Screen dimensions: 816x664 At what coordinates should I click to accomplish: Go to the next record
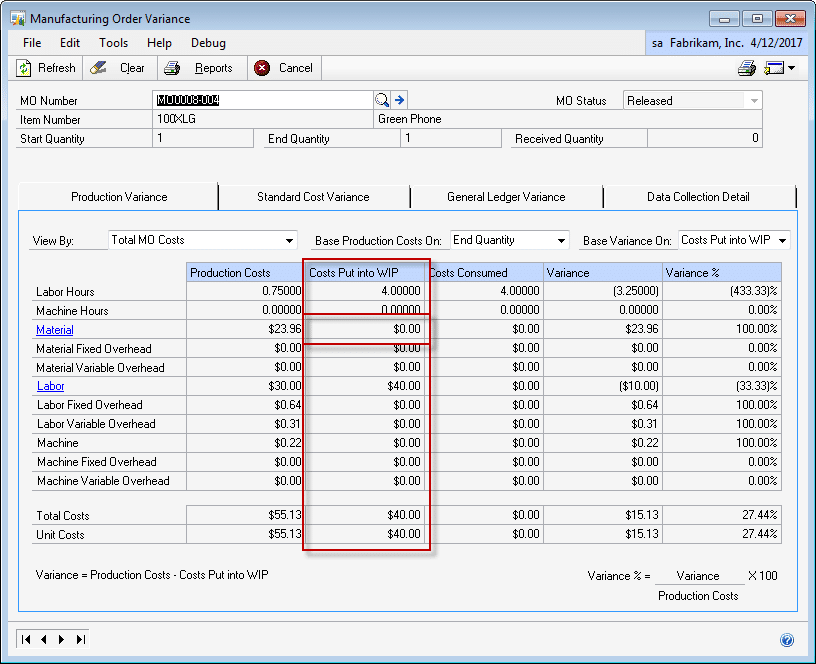tap(62, 639)
